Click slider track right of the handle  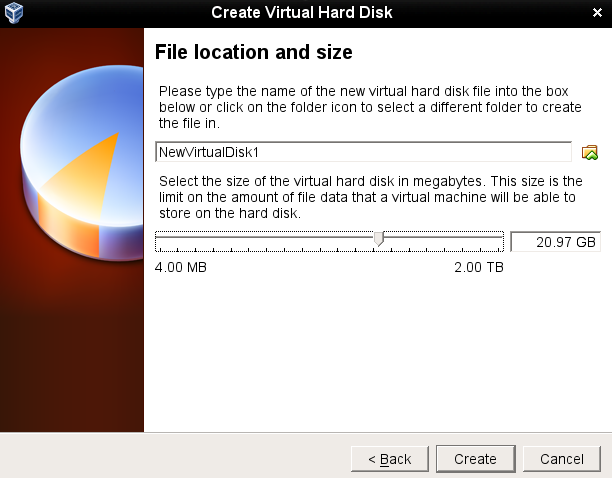(440, 238)
